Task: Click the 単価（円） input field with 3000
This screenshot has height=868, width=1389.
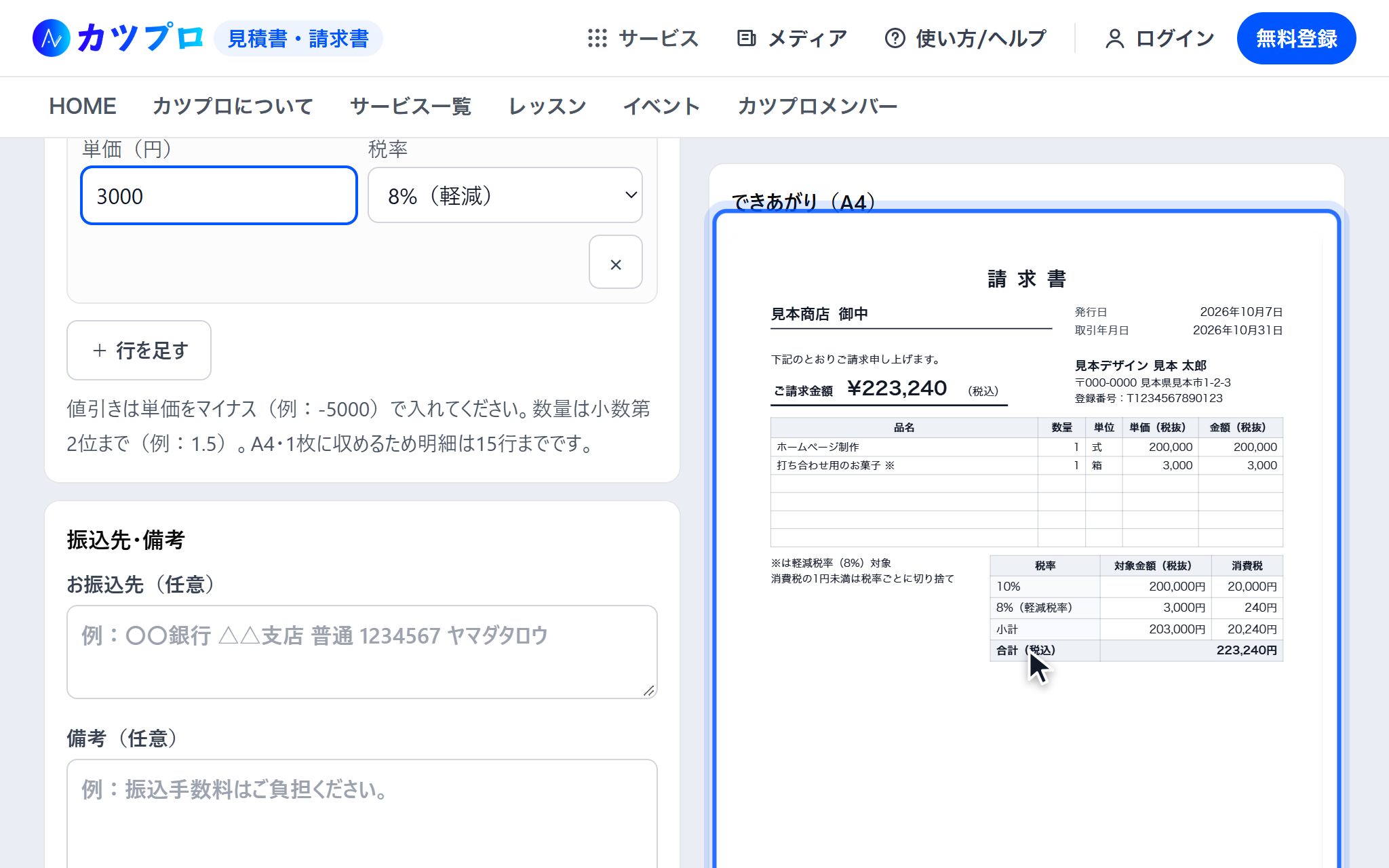Action: (219, 195)
